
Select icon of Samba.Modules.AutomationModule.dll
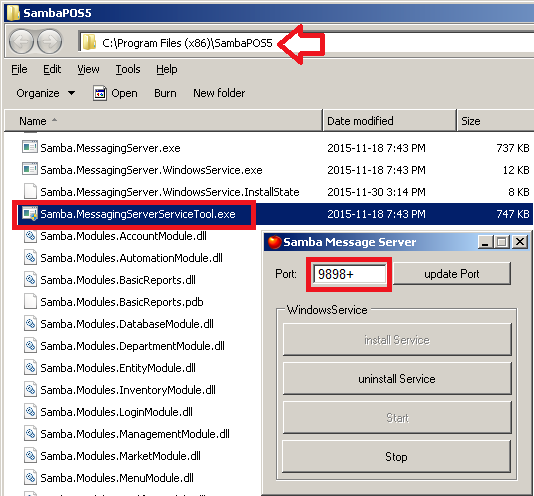[30, 258]
